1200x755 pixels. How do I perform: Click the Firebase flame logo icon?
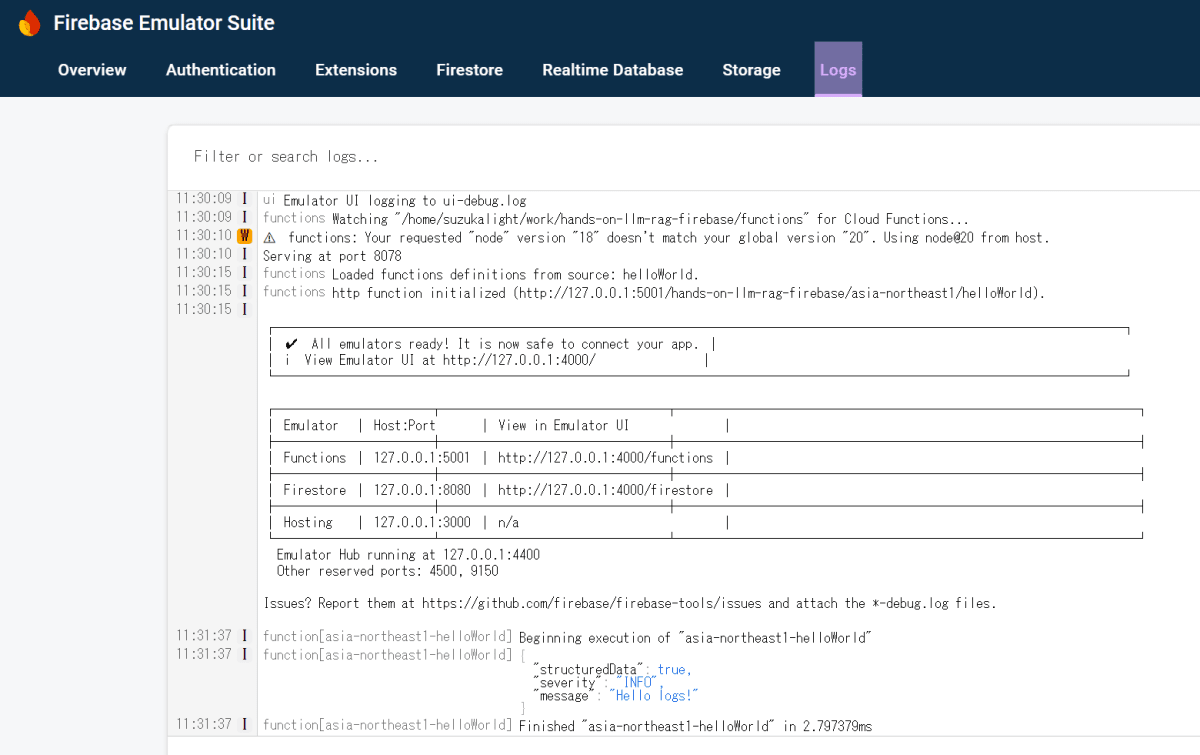point(31,23)
